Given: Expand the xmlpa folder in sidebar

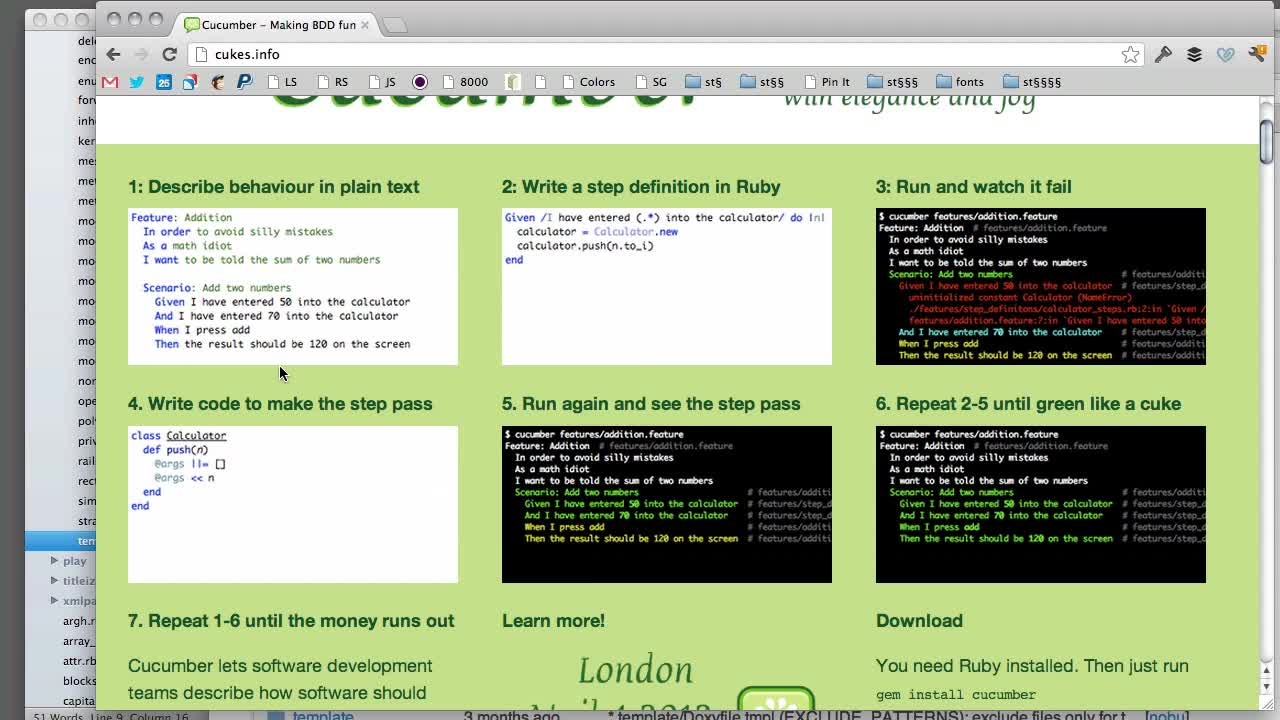Looking at the screenshot, I should 54,601.
